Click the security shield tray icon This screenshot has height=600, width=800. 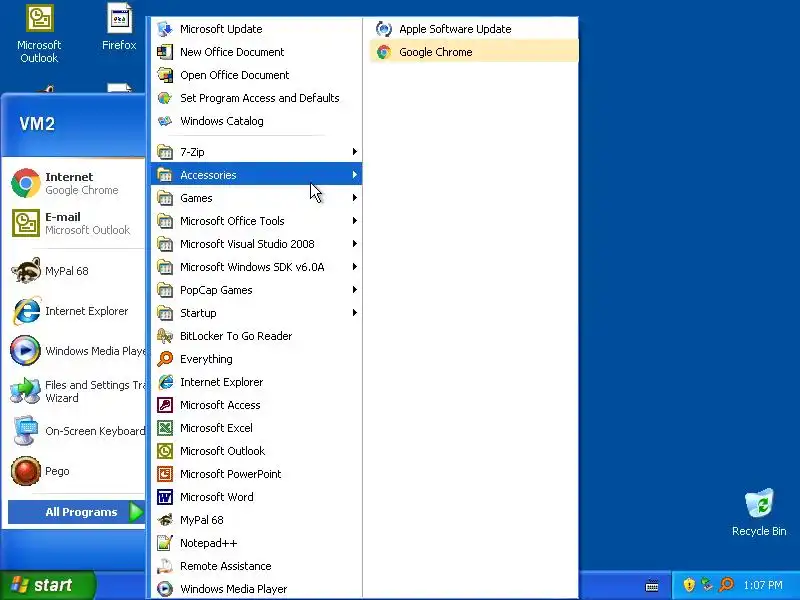(689, 585)
